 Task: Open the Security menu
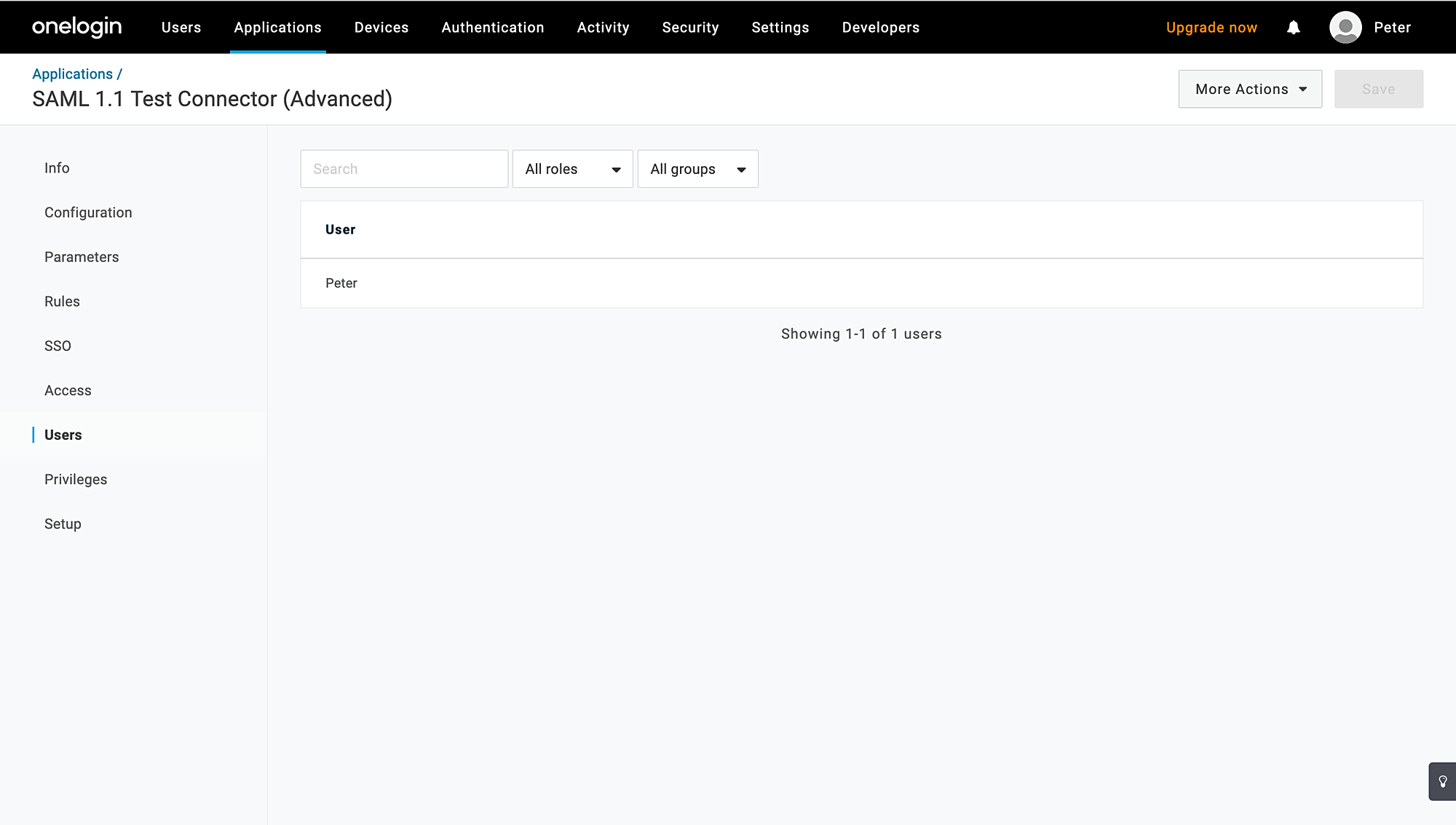pyautogui.click(x=690, y=28)
